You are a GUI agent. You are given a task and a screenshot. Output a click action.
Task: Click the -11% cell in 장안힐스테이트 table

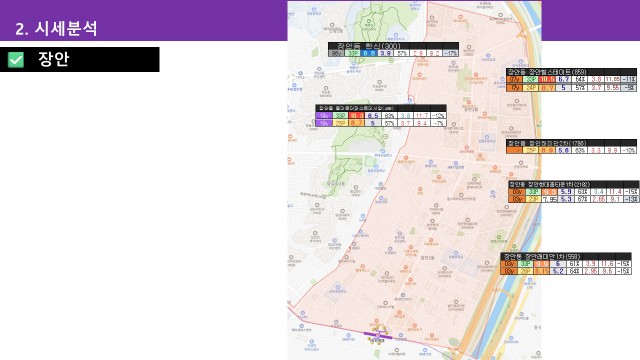pos(629,79)
